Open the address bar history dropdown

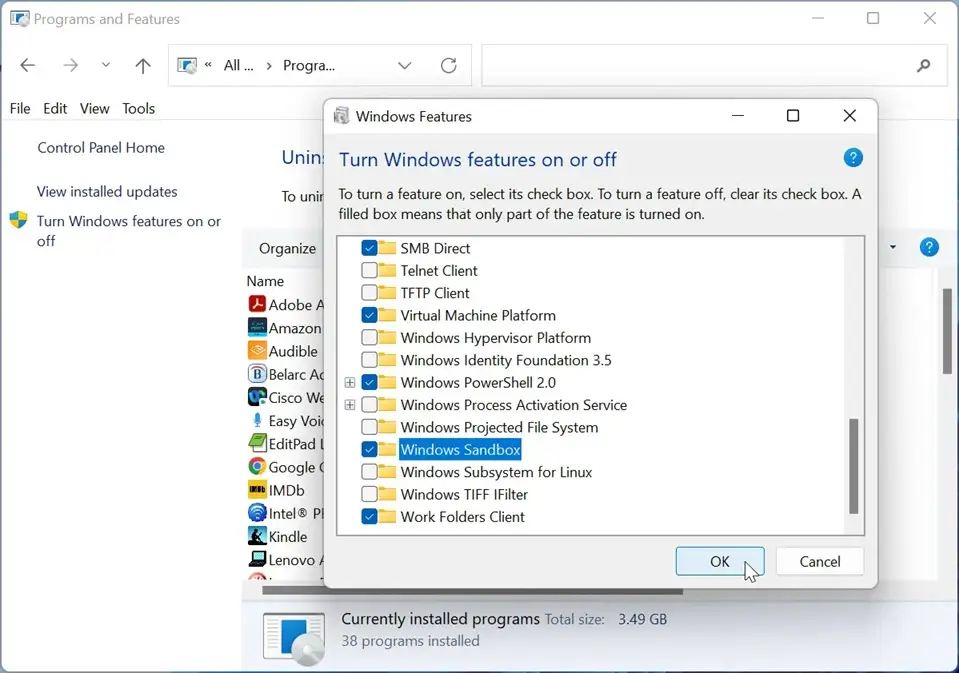[404, 65]
